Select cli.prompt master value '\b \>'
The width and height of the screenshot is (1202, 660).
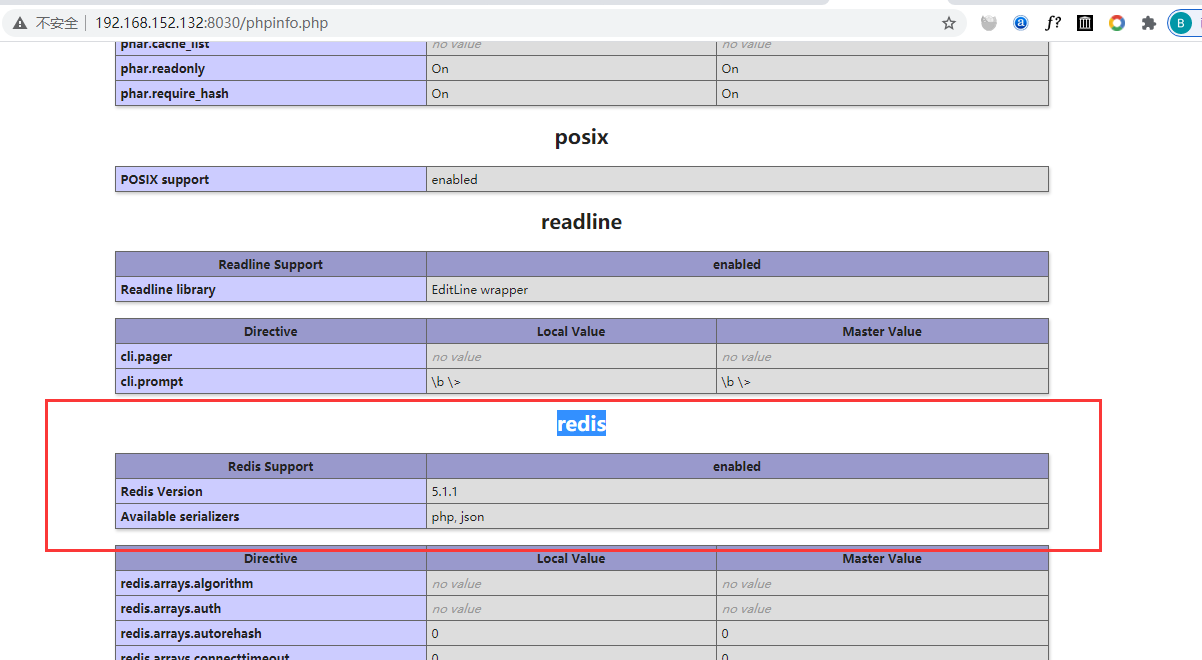736,381
